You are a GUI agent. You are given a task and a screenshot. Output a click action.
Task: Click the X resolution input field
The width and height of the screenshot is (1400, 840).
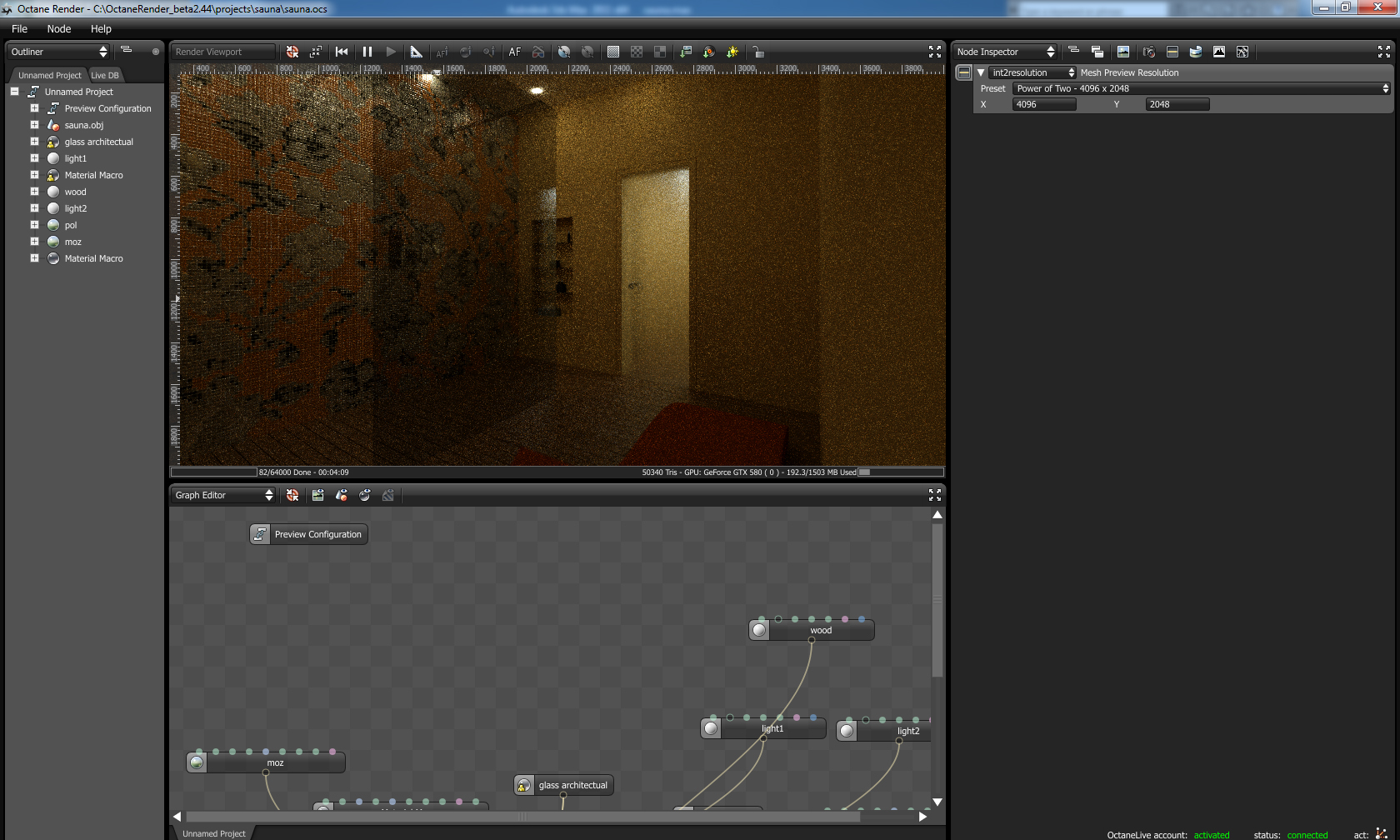point(1044,104)
